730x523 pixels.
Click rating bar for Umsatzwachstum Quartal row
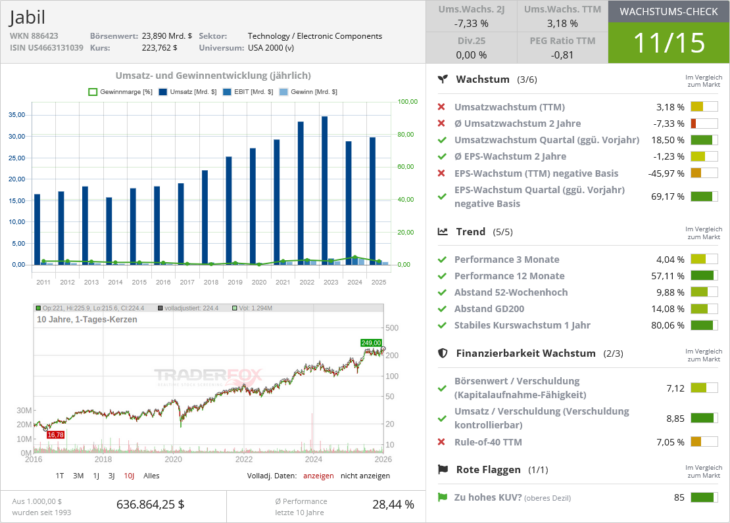(x=704, y=140)
